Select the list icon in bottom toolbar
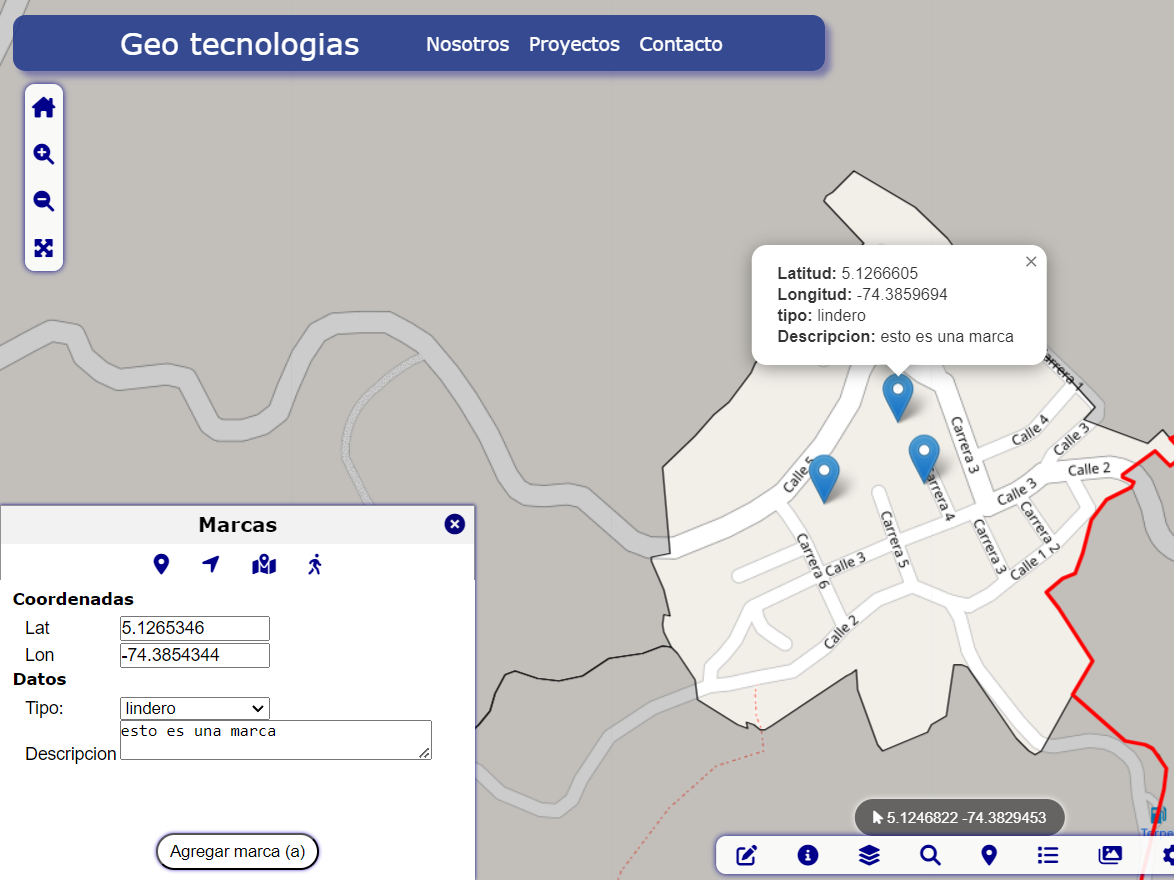1174x880 pixels. coord(1048,855)
